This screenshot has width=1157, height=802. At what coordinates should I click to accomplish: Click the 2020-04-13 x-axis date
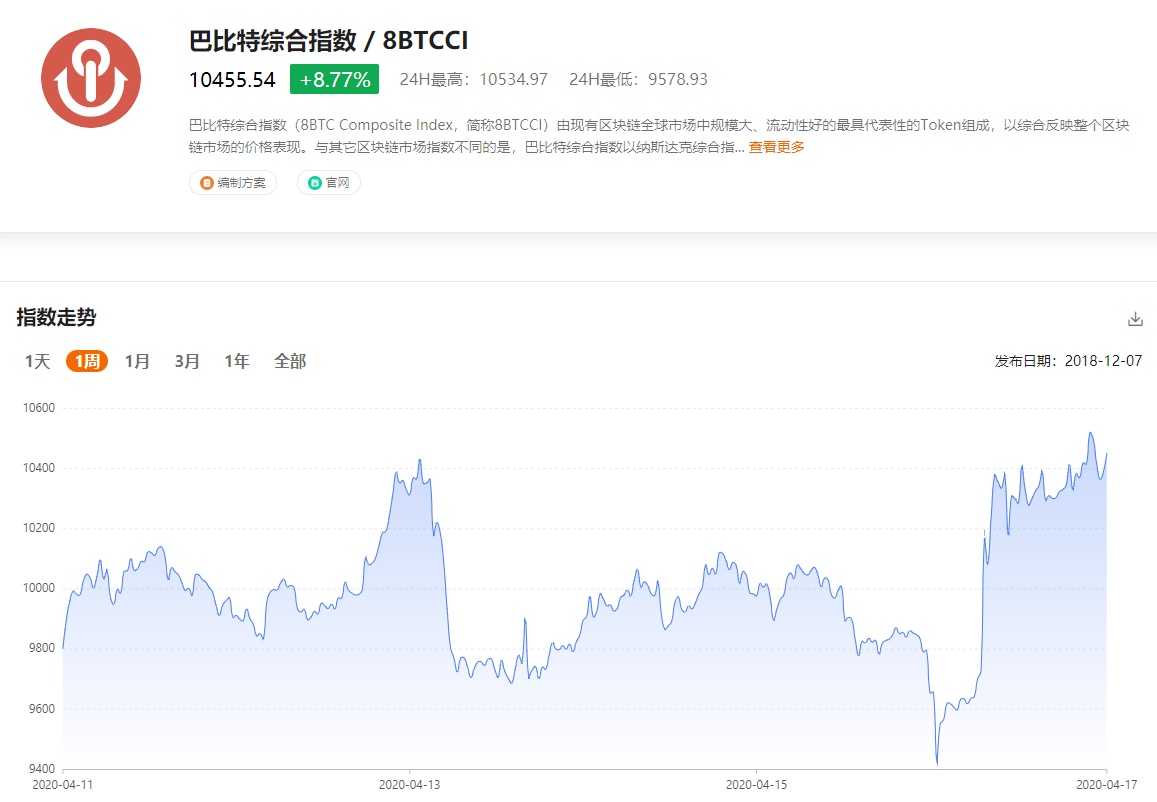[x=410, y=785]
